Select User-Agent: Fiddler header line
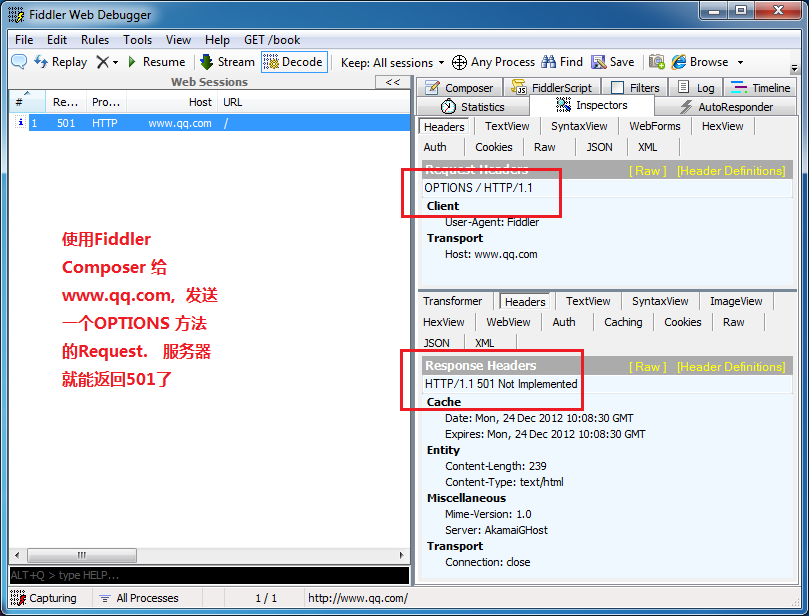This screenshot has height=616, width=809. [492, 222]
